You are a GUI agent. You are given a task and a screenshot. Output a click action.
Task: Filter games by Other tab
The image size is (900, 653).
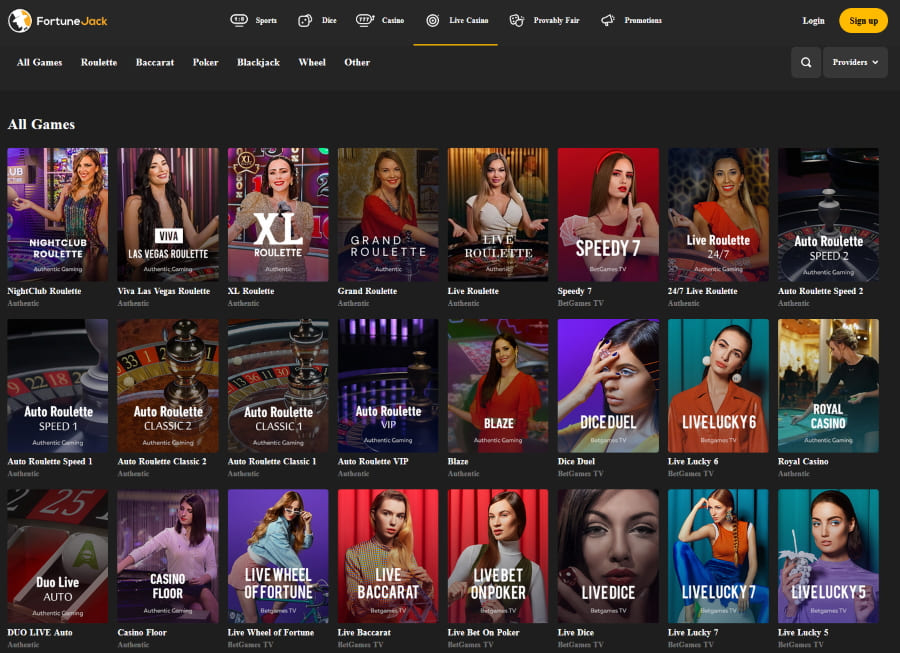point(357,62)
